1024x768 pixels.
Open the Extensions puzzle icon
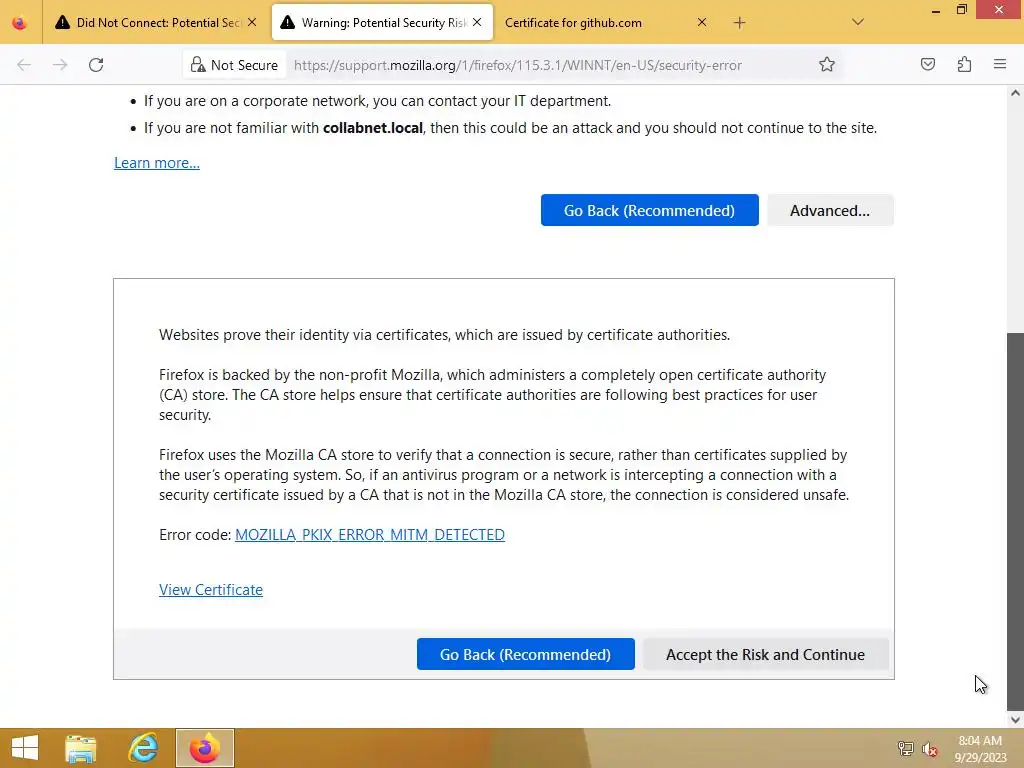(x=964, y=64)
